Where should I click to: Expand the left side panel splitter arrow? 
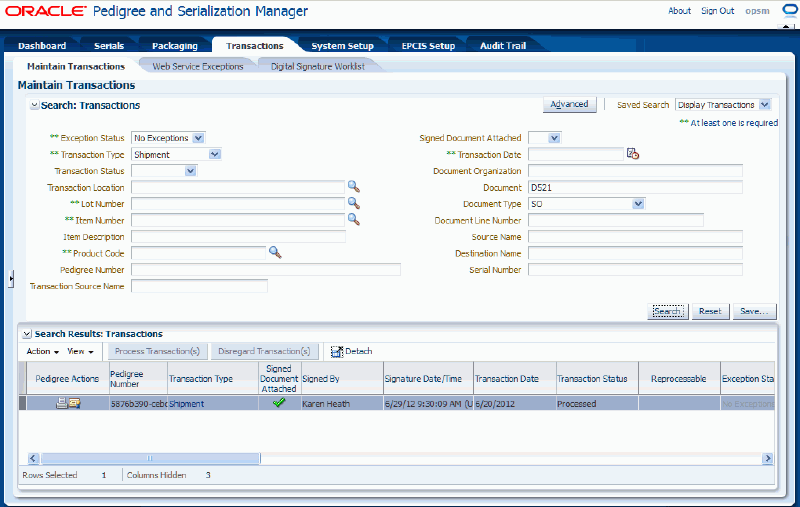11,278
